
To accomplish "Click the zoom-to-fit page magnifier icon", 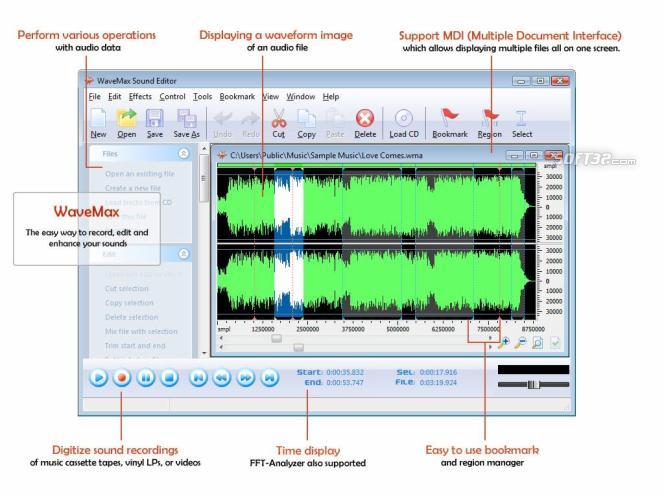I will pyautogui.click(x=537, y=342).
